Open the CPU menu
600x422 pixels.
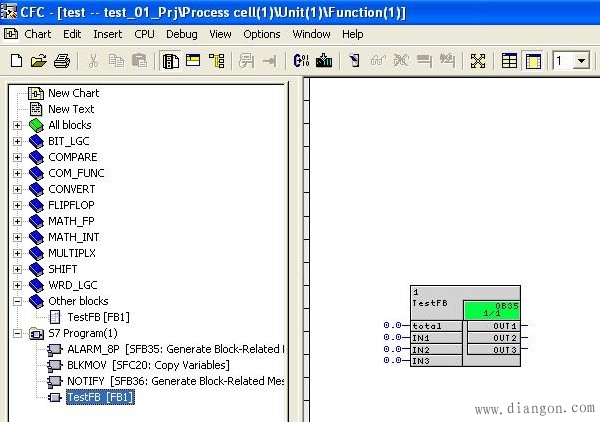click(x=144, y=34)
